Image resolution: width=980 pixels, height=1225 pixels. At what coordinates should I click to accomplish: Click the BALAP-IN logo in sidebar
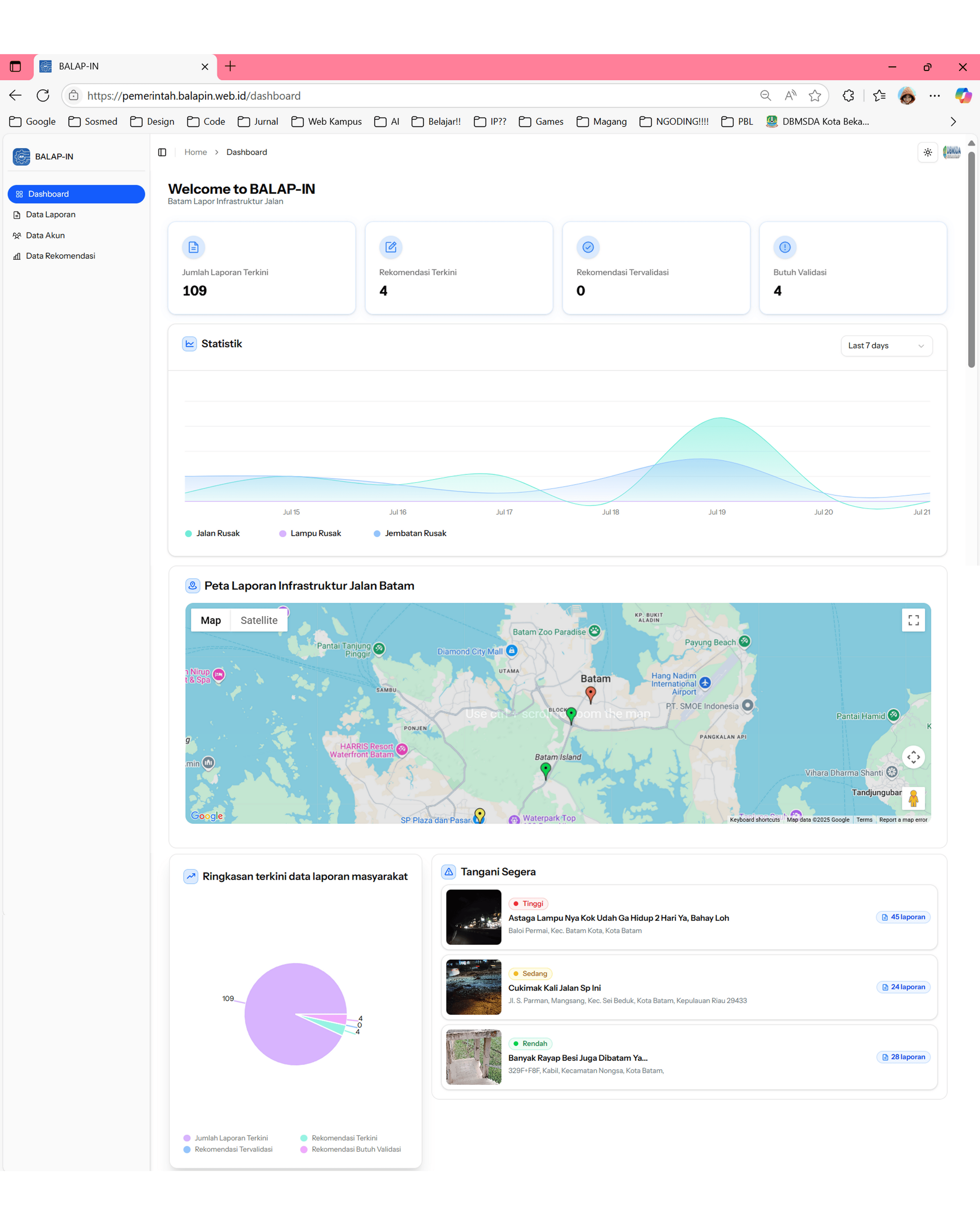pyautogui.click(x=21, y=156)
